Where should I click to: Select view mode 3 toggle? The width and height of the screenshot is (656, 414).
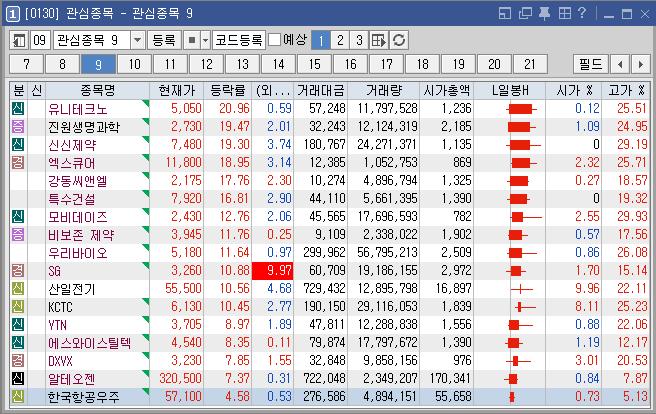[x=359, y=41]
